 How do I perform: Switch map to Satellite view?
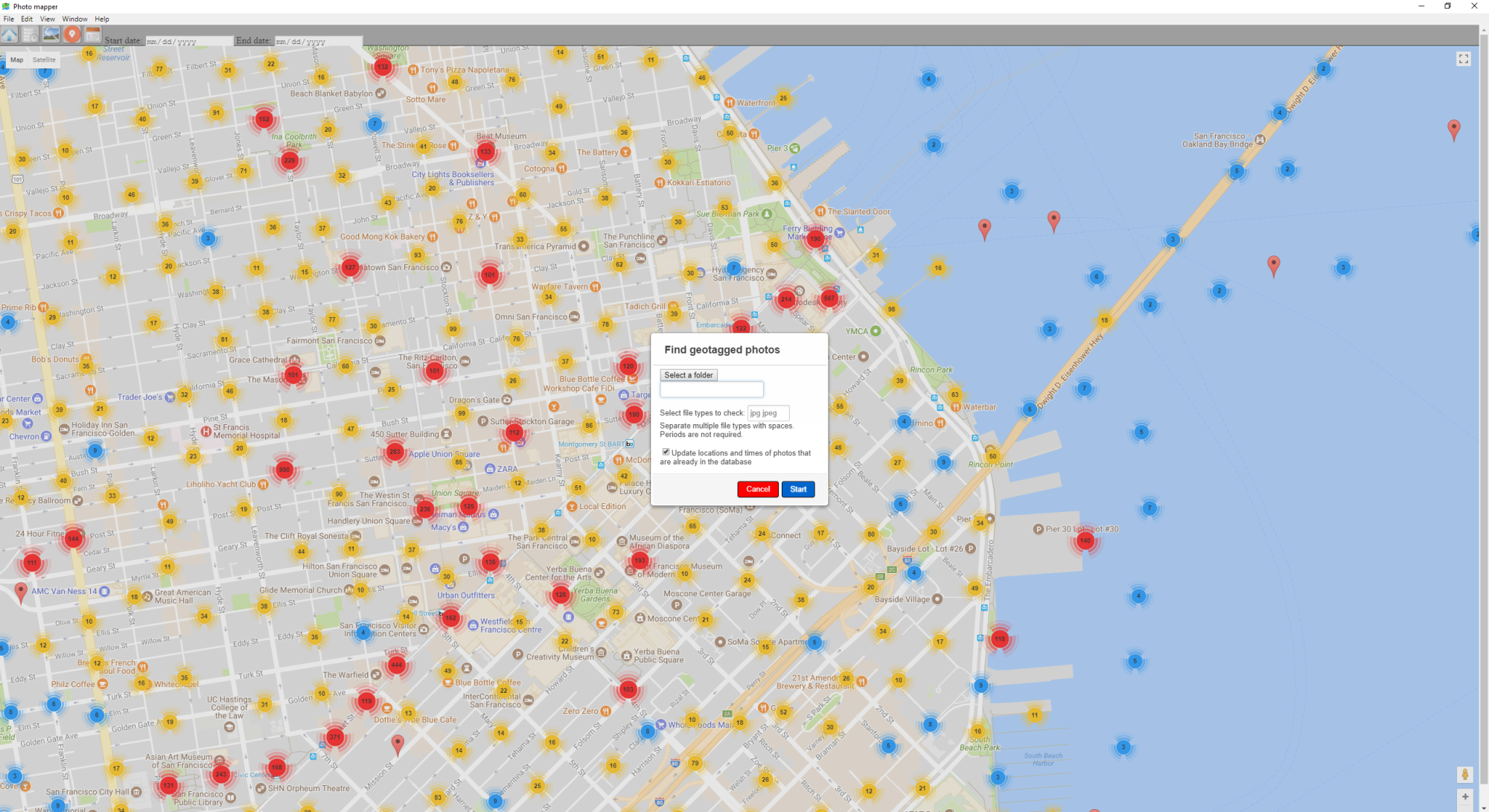44,60
